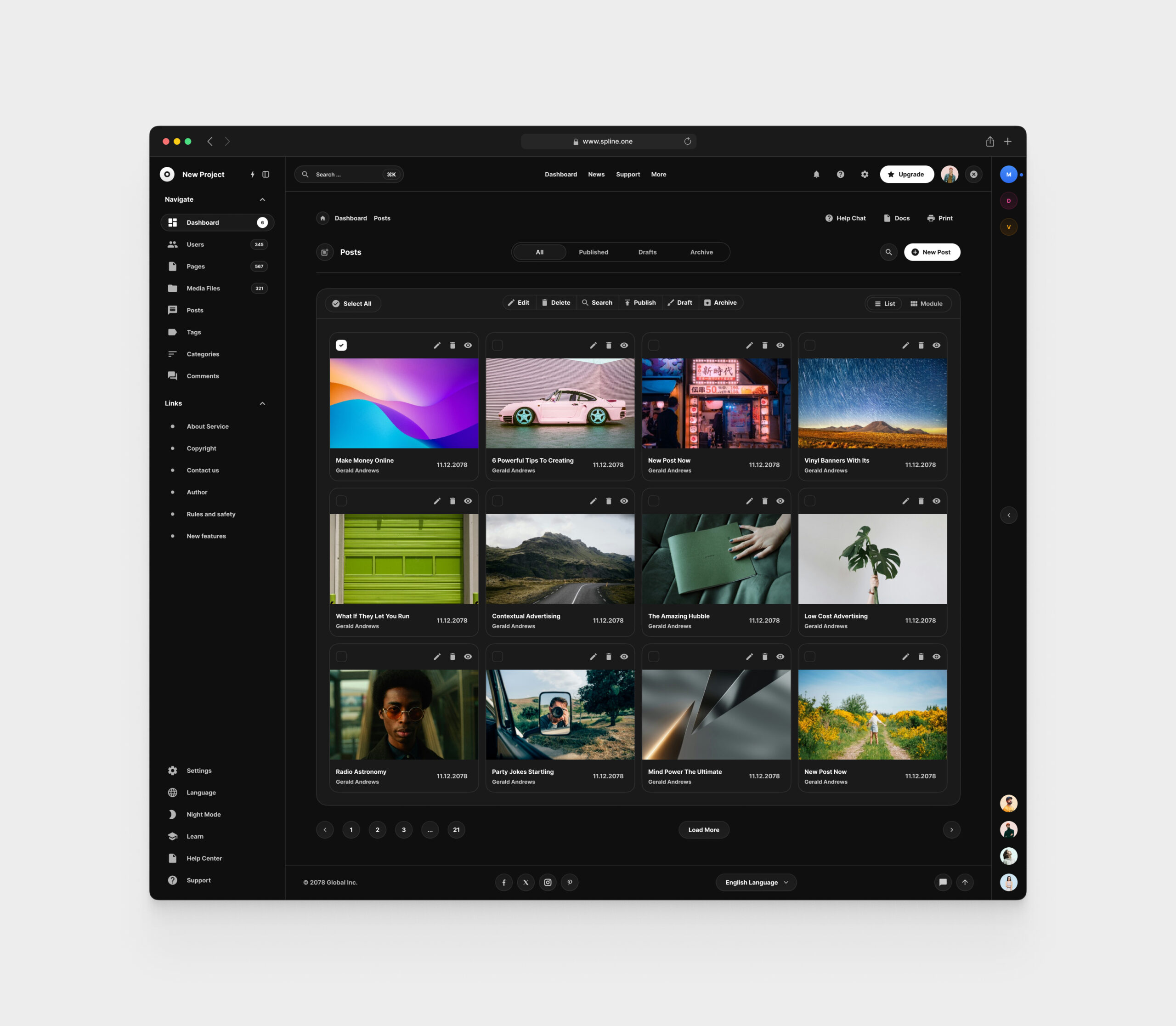Go to previous page with pagination arrow

pos(325,830)
